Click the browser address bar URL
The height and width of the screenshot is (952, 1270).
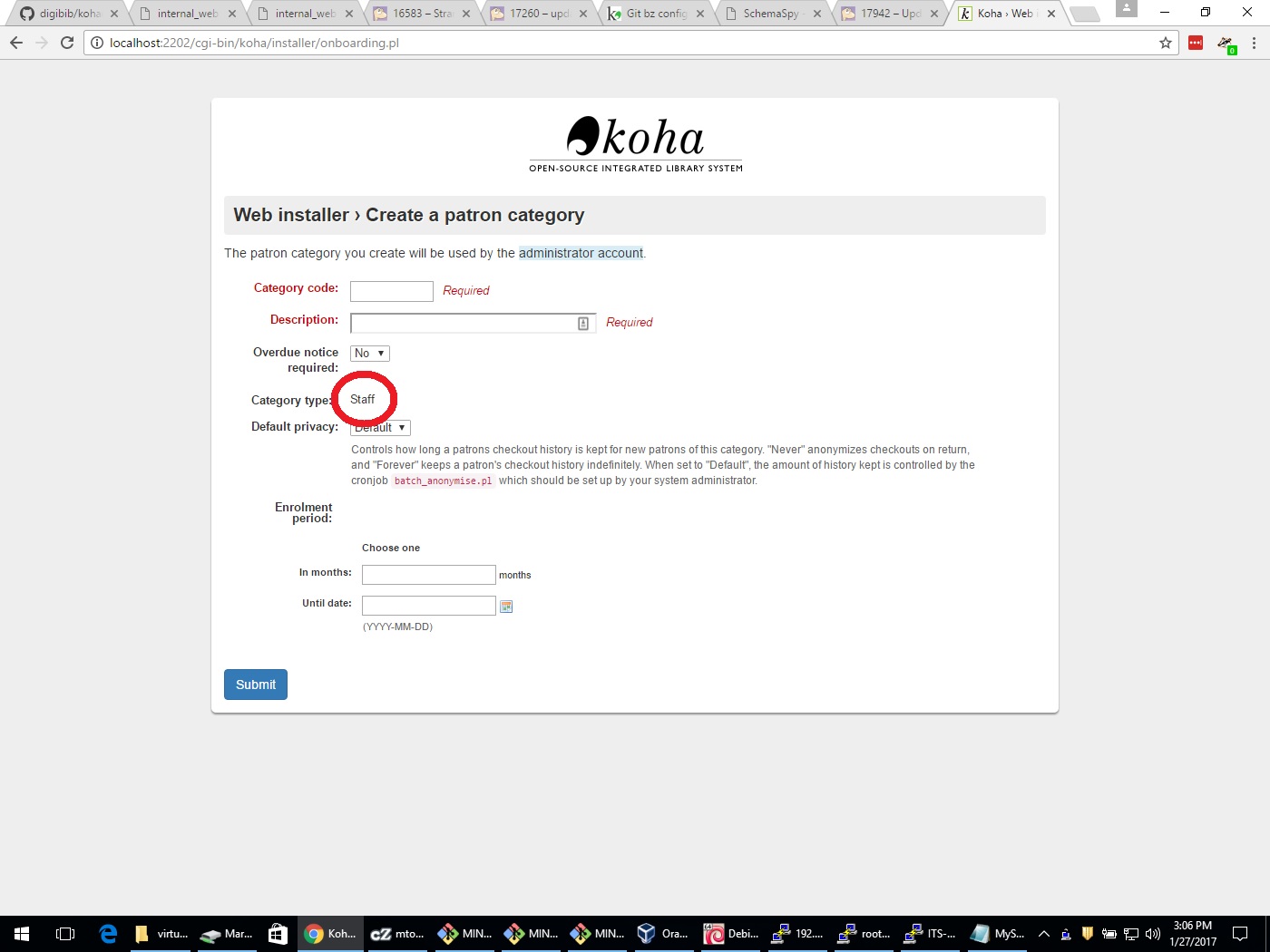point(254,43)
